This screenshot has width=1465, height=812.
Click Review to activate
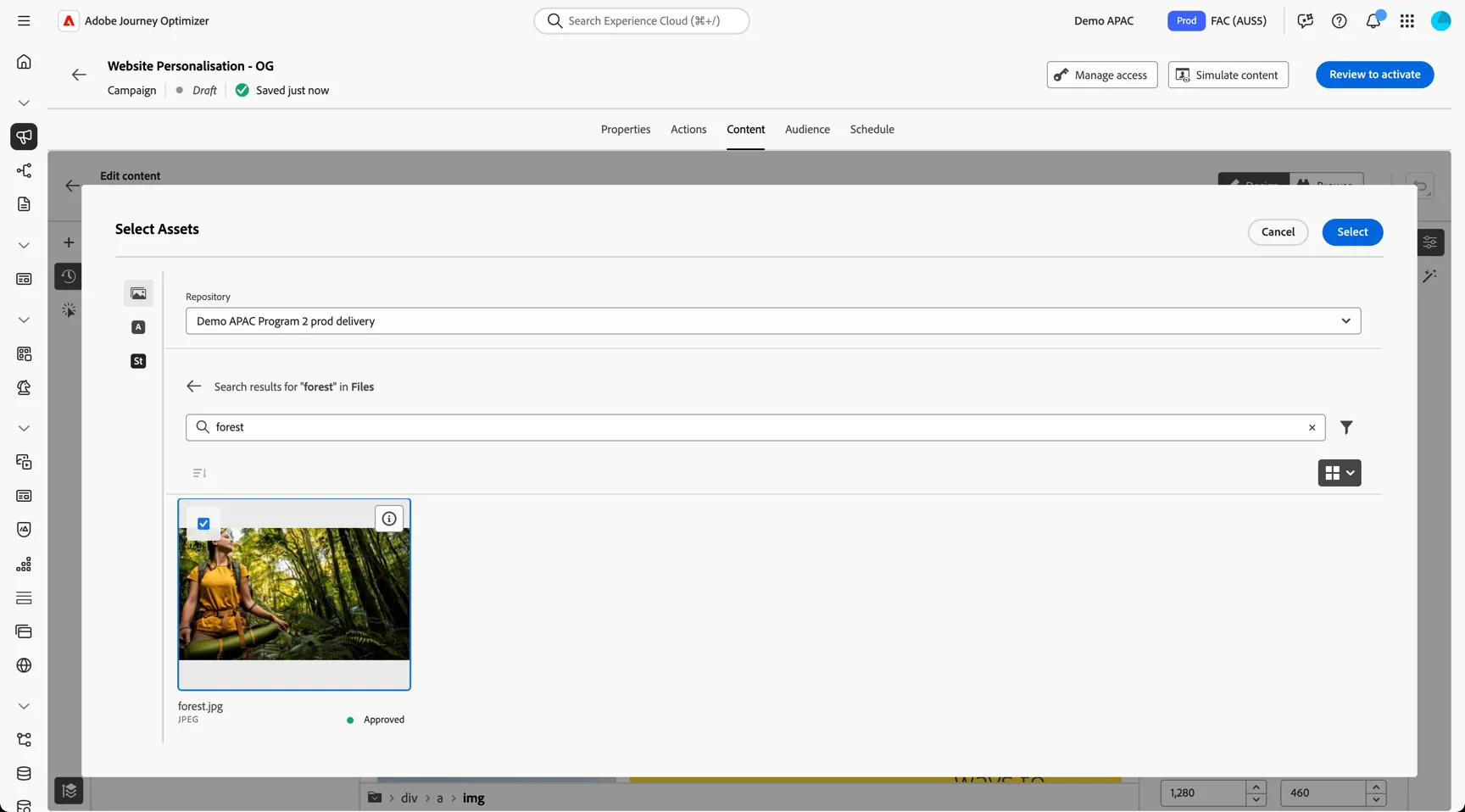(1374, 75)
